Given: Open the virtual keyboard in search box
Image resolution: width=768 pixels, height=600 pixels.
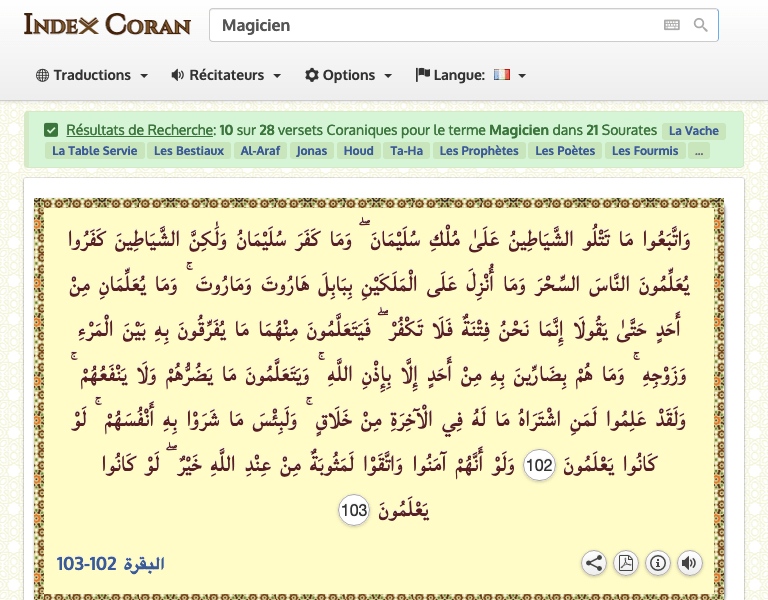Looking at the screenshot, I should pyautogui.click(x=671, y=26).
